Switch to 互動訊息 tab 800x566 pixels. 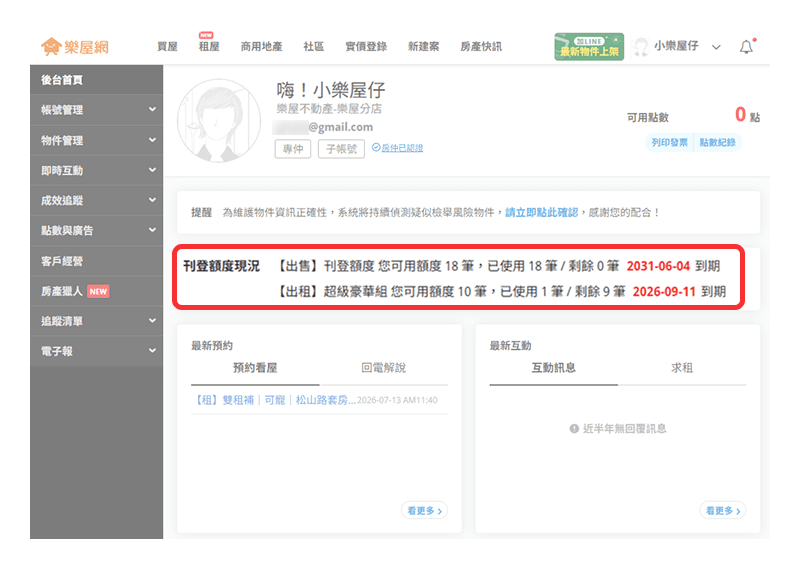pyautogui.click(x=554, y=368)
